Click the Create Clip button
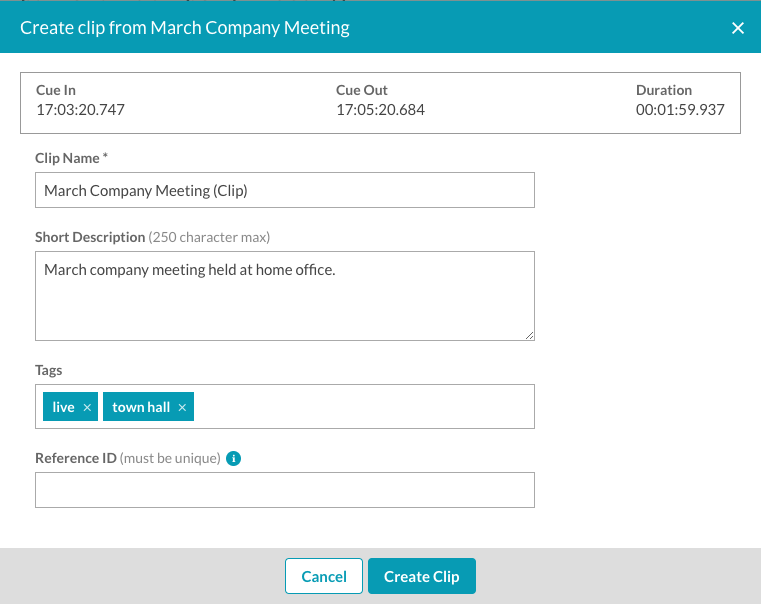Viewport: 761px width, 604px height. (422, 576)
